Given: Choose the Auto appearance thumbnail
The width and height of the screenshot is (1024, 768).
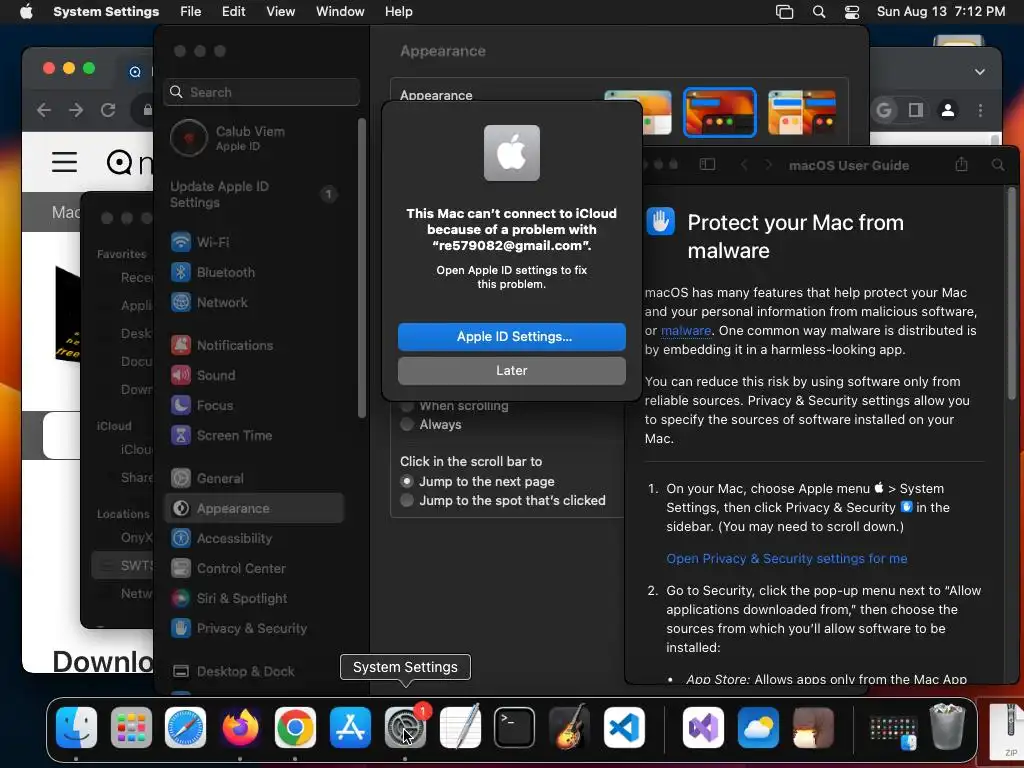Looking at the screenshot, I should pos(802,112).
